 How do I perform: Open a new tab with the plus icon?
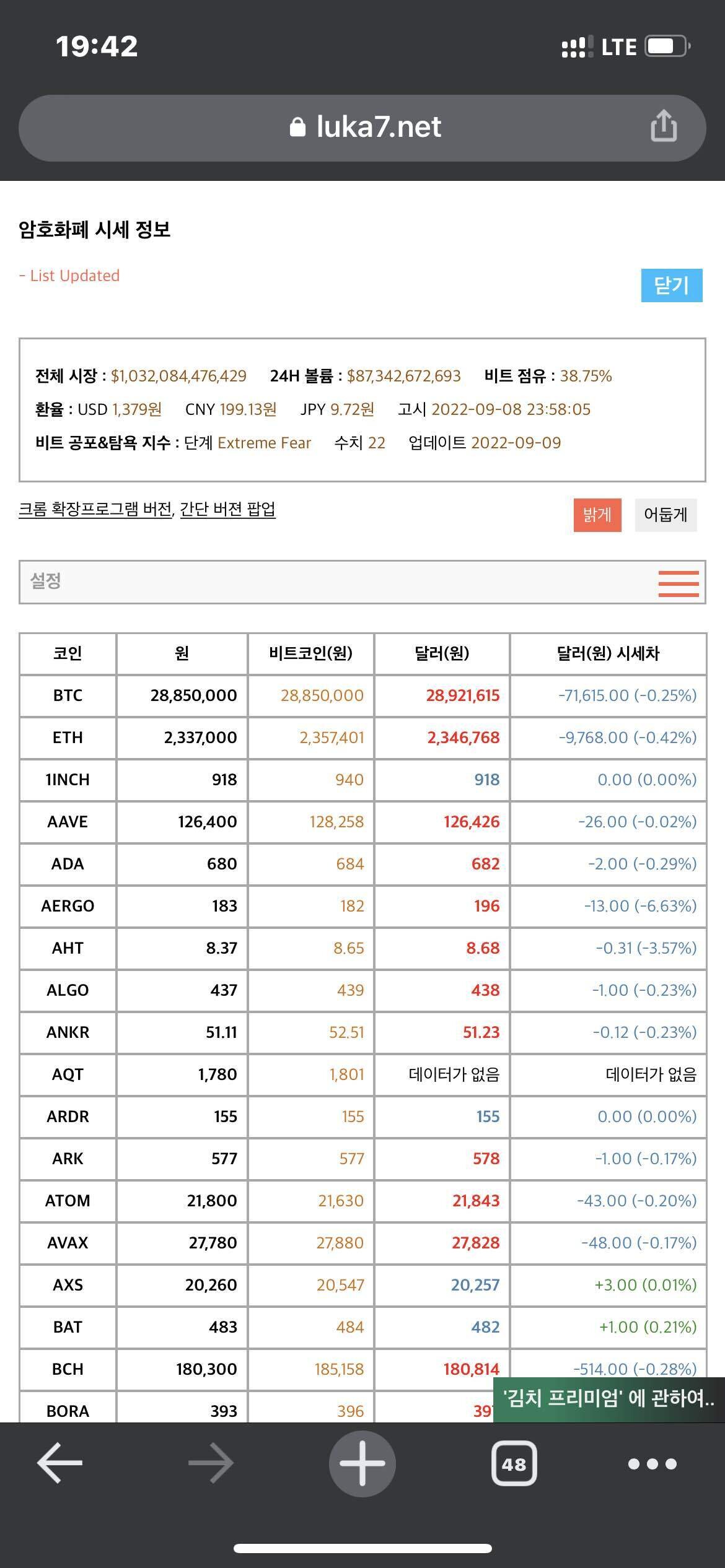362,1463
